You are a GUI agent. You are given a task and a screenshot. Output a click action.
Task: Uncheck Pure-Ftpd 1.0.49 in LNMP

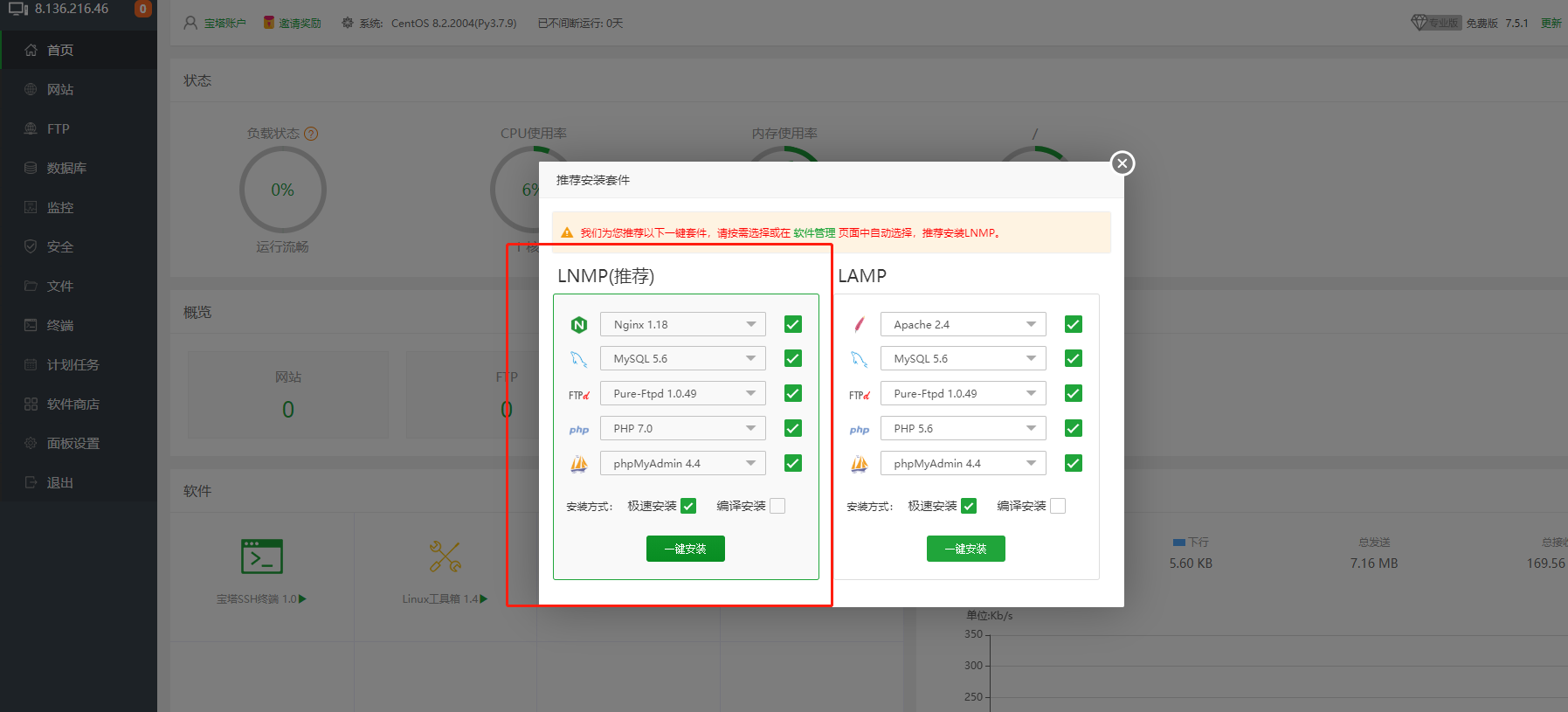click(x=793, y=393)
